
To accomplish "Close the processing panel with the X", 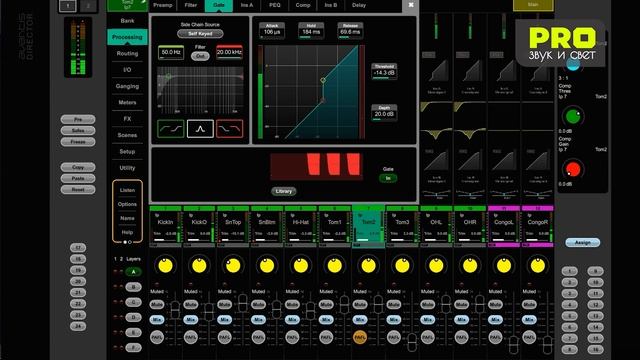I will point(411,5).
